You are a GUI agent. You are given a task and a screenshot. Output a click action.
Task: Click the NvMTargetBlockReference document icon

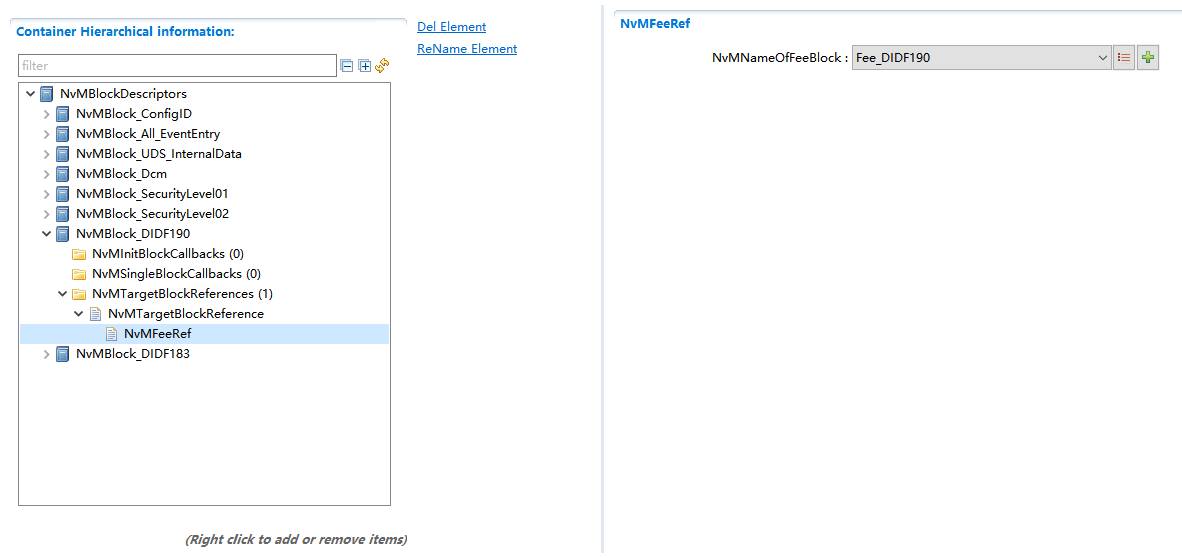95,314
